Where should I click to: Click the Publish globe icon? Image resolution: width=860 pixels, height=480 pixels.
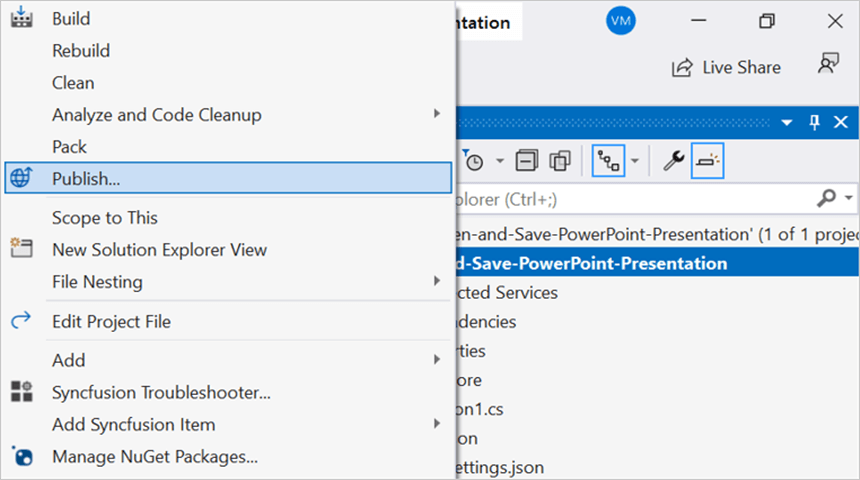[x=21, y=178]
